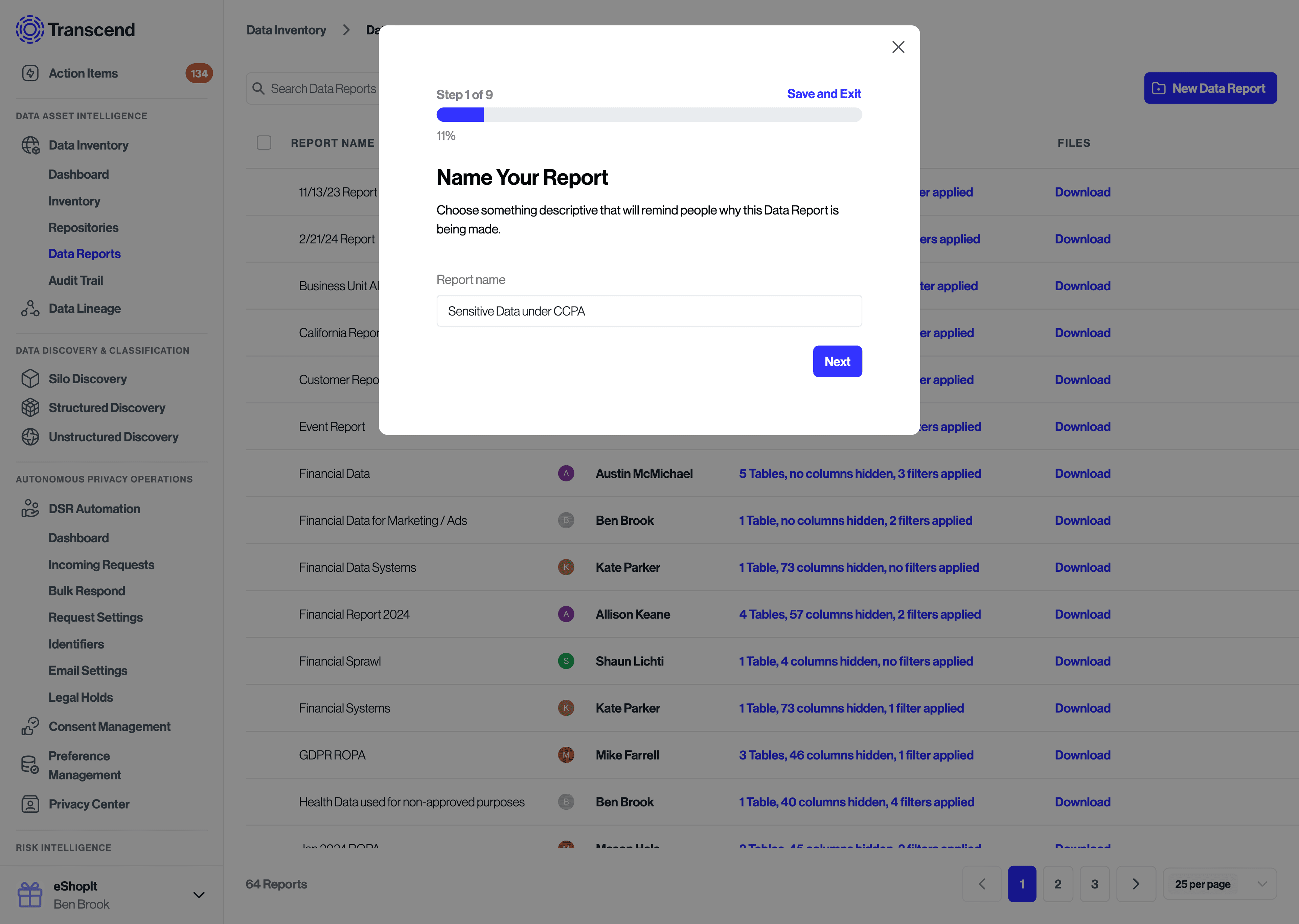
Task: Click Save and Exit
Action: (x=824, y=93)
